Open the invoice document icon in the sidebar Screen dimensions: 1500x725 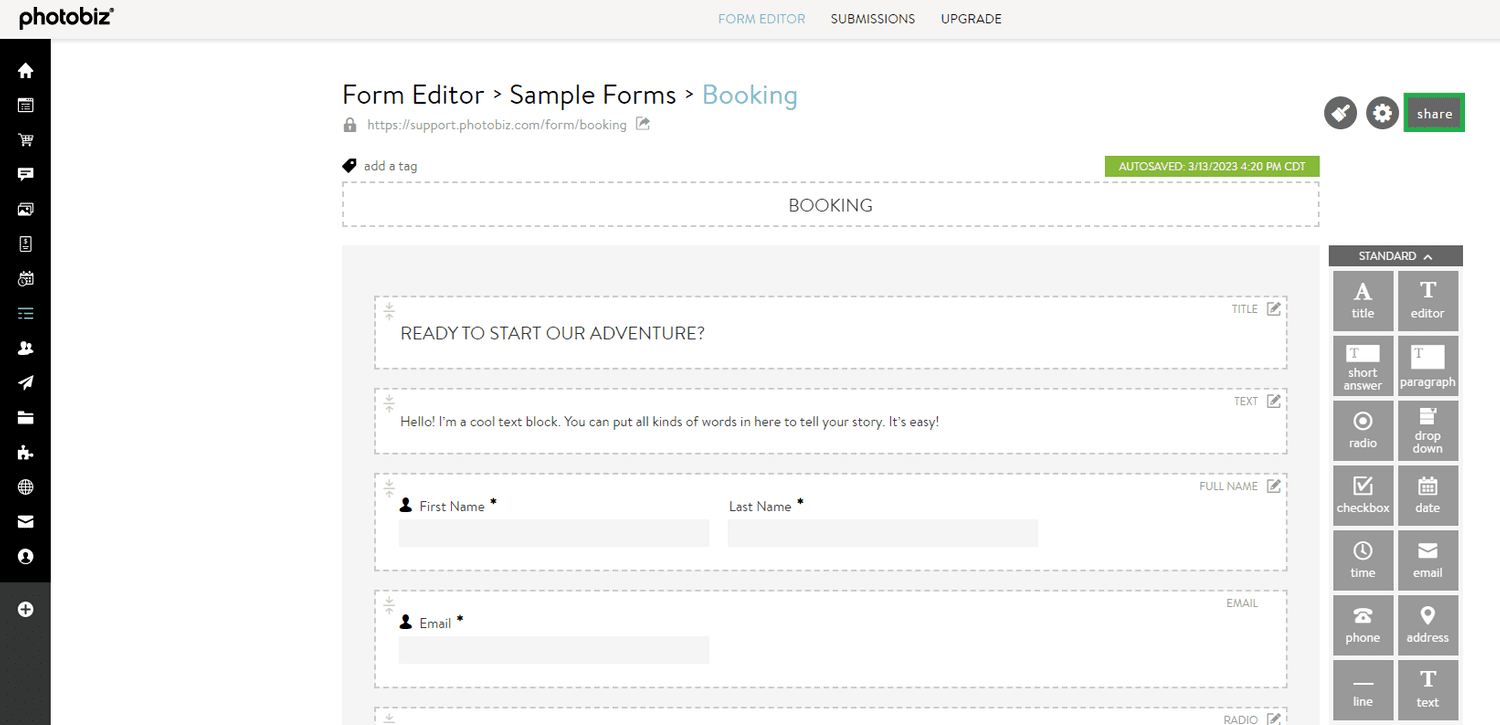coord(26,244)
